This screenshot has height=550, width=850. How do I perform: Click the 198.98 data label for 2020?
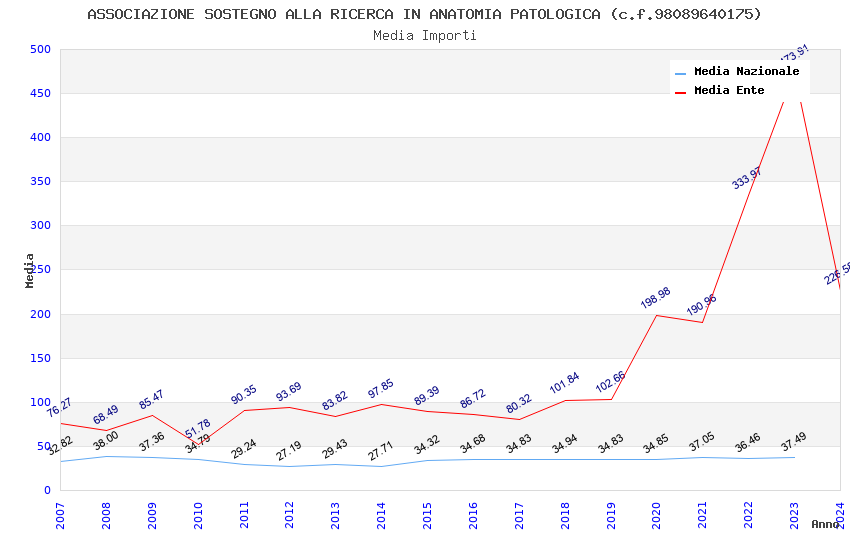(655, 297)
